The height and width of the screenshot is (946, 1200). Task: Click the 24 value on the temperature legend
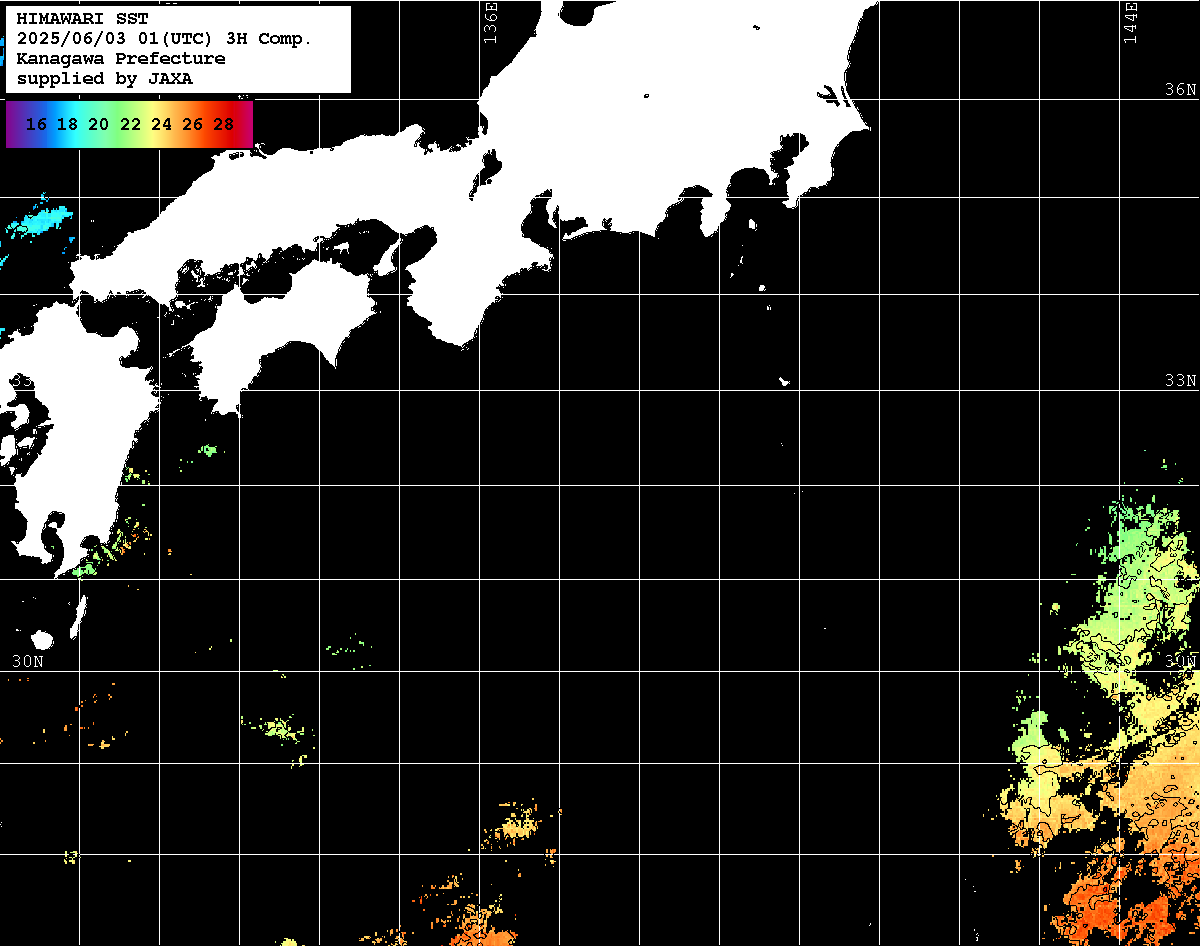(161, 125)
